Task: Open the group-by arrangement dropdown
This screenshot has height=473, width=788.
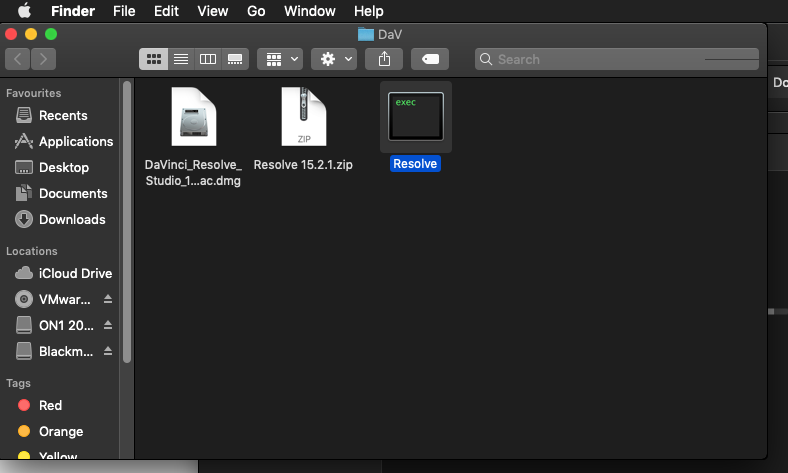Action: pyautogui.click(x=280, y=59)
